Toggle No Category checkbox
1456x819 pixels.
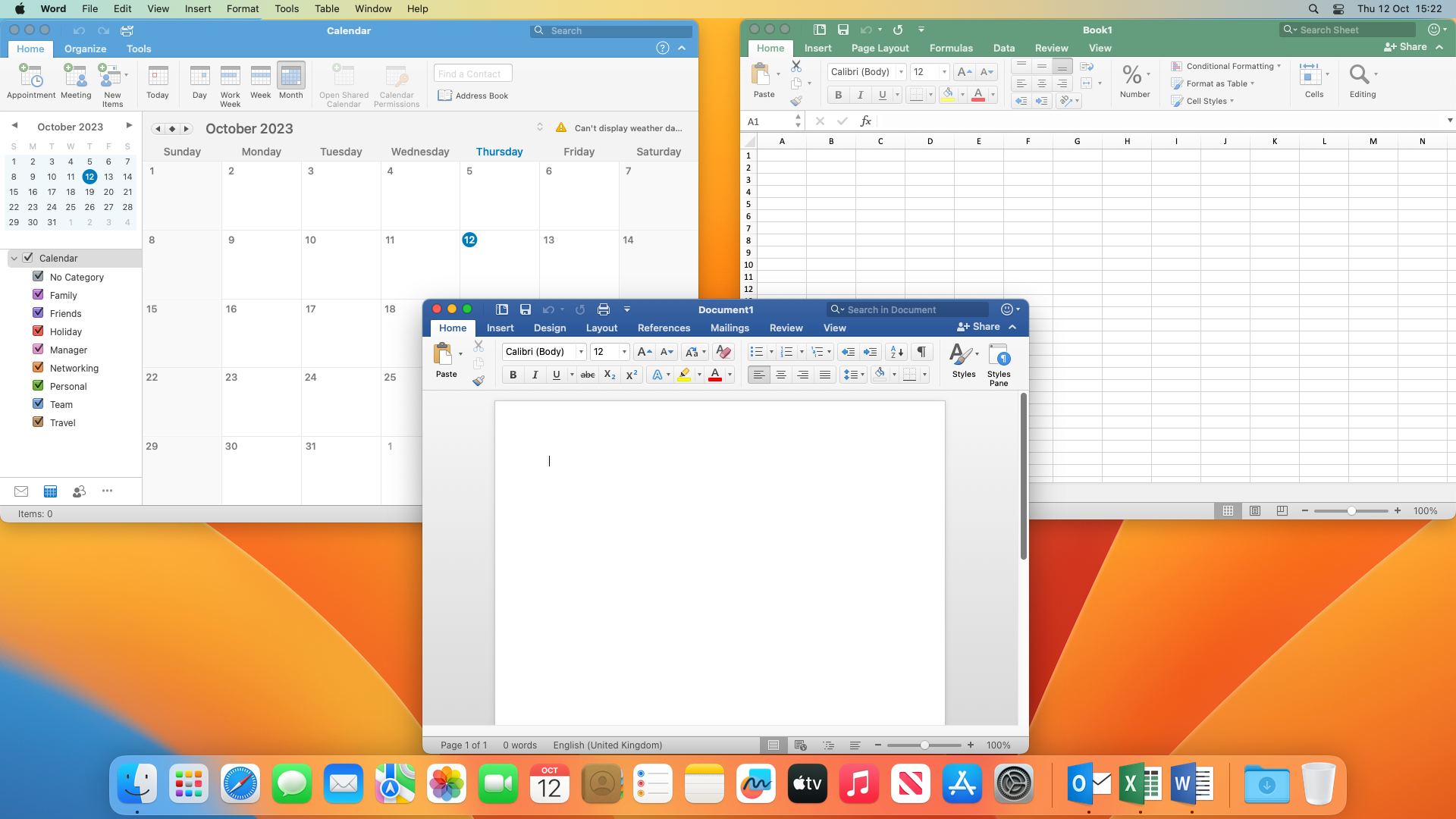click(38, 277)
